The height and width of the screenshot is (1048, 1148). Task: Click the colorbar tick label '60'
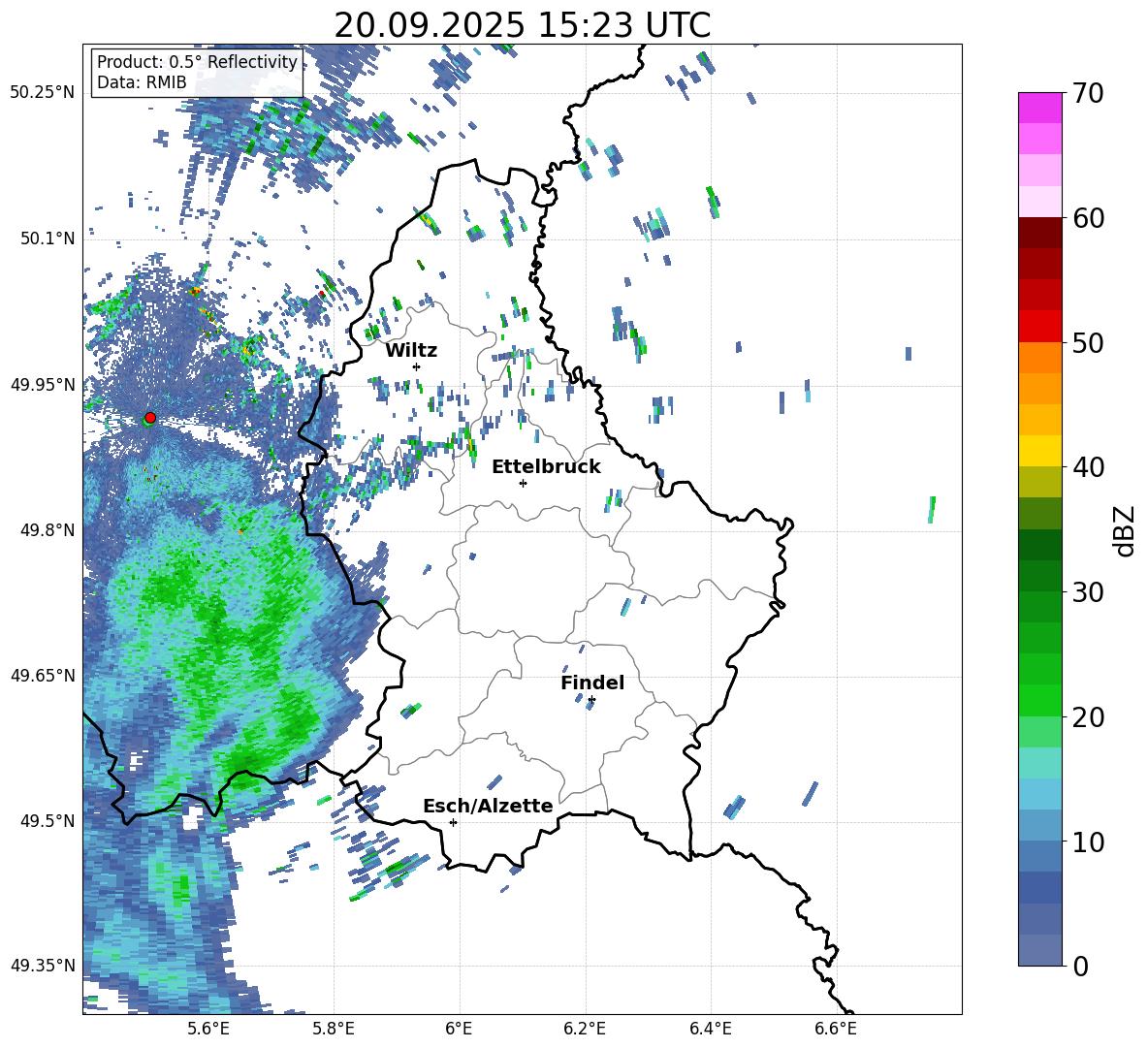click(1088, 218)
